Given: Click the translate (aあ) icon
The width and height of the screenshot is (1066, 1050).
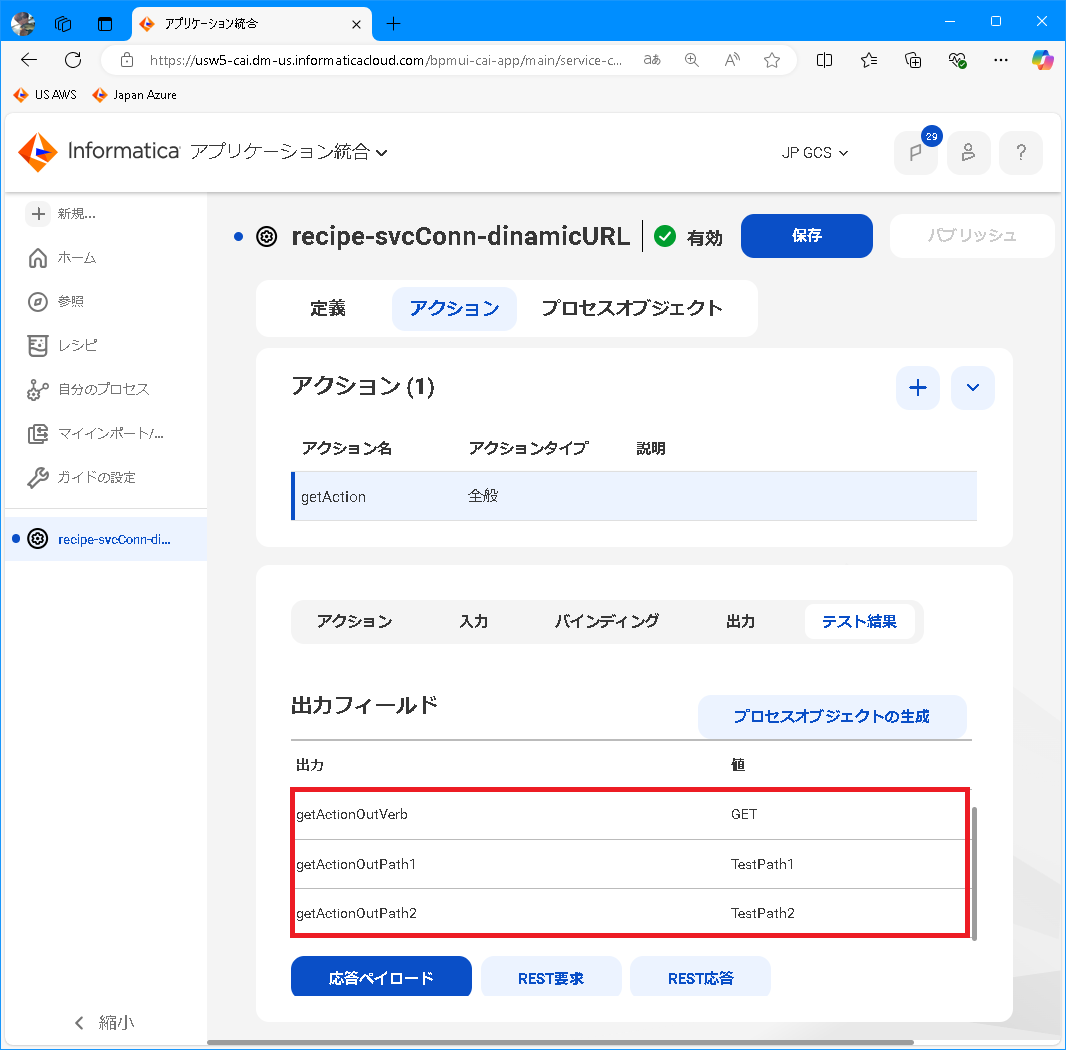Looking at the screenshot, I should [x=652, y=60].
